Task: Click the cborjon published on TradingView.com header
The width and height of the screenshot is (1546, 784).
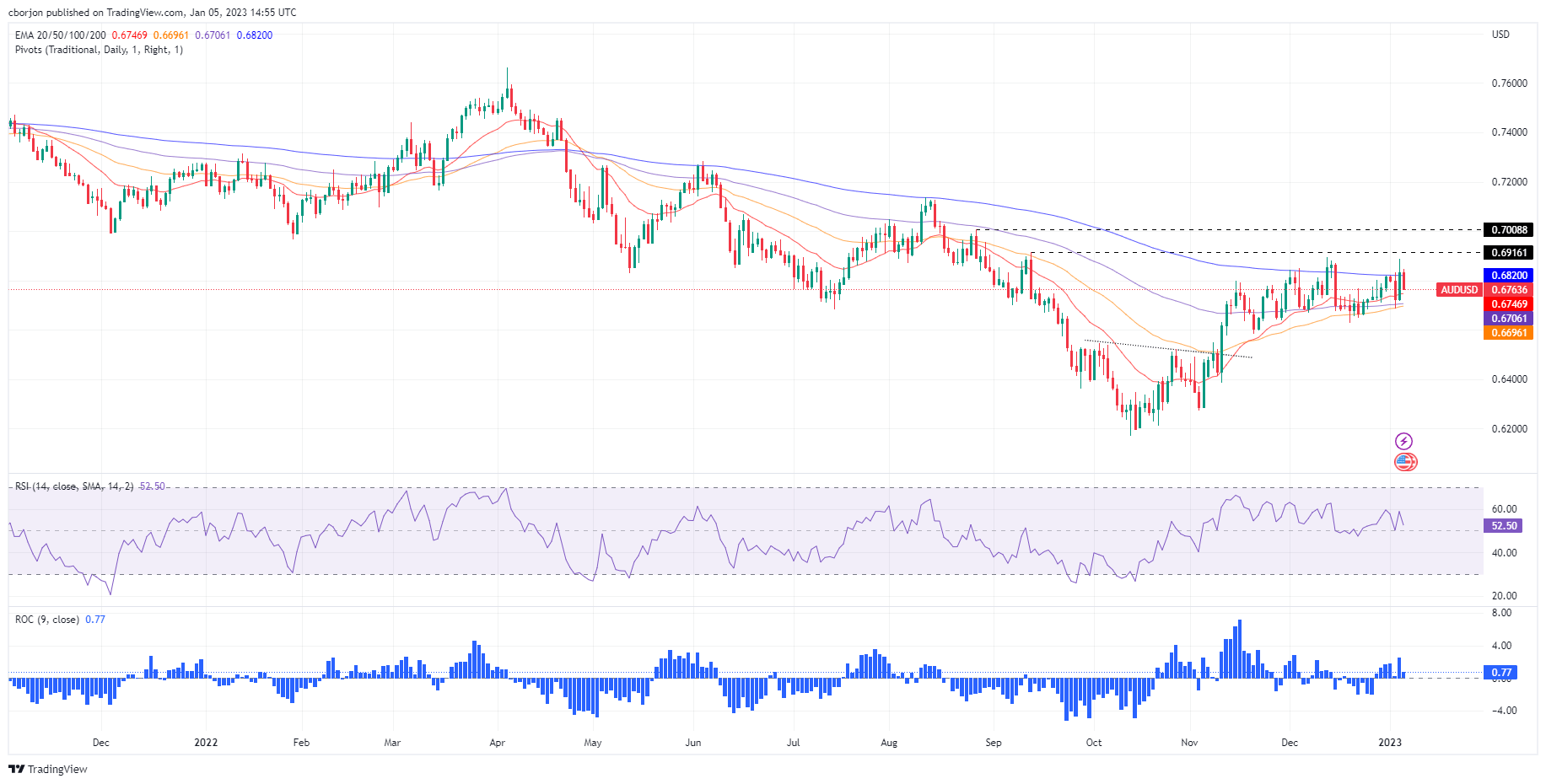Action: coord(152,13)
